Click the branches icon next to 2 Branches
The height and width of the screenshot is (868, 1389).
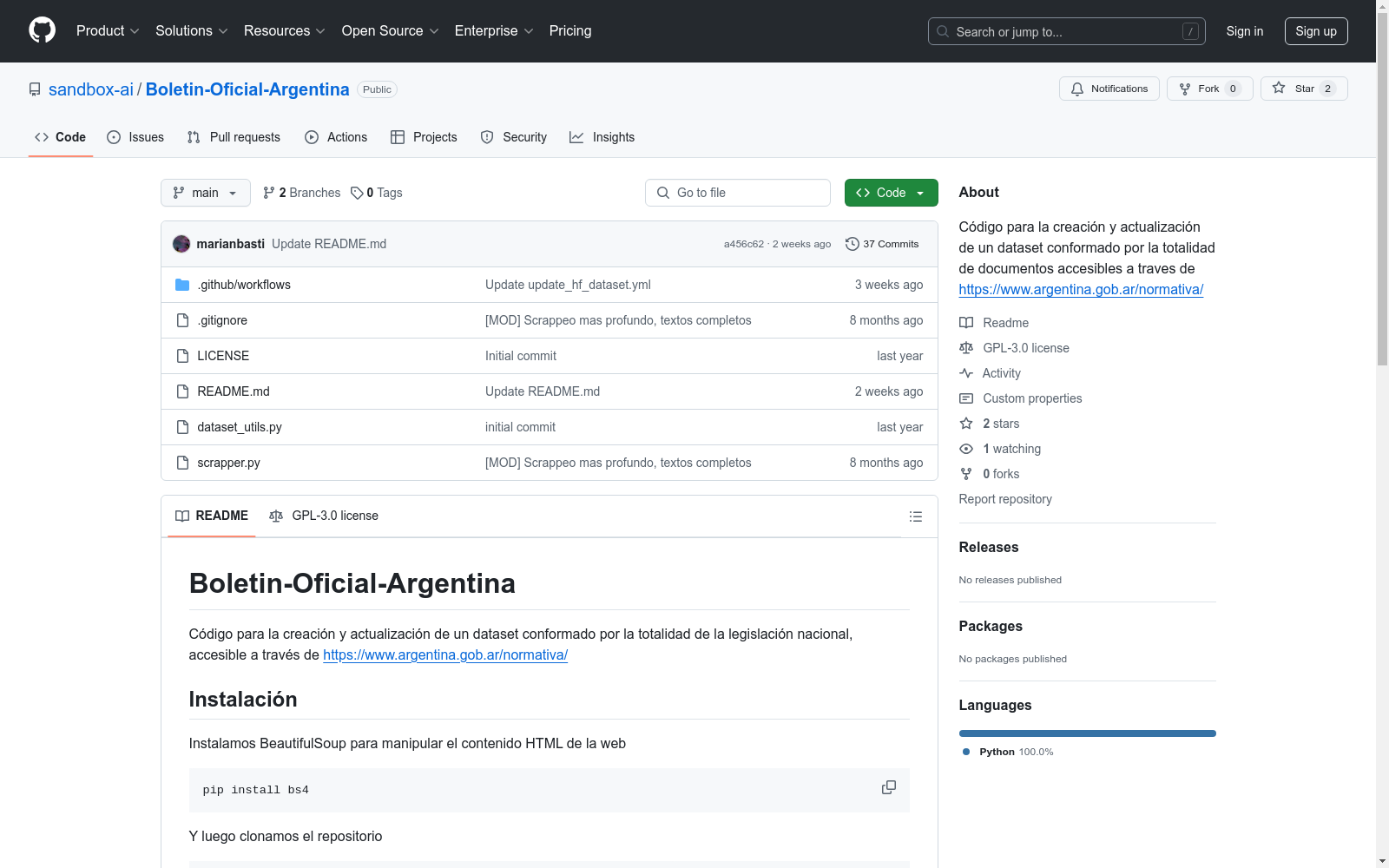[269, 193]
